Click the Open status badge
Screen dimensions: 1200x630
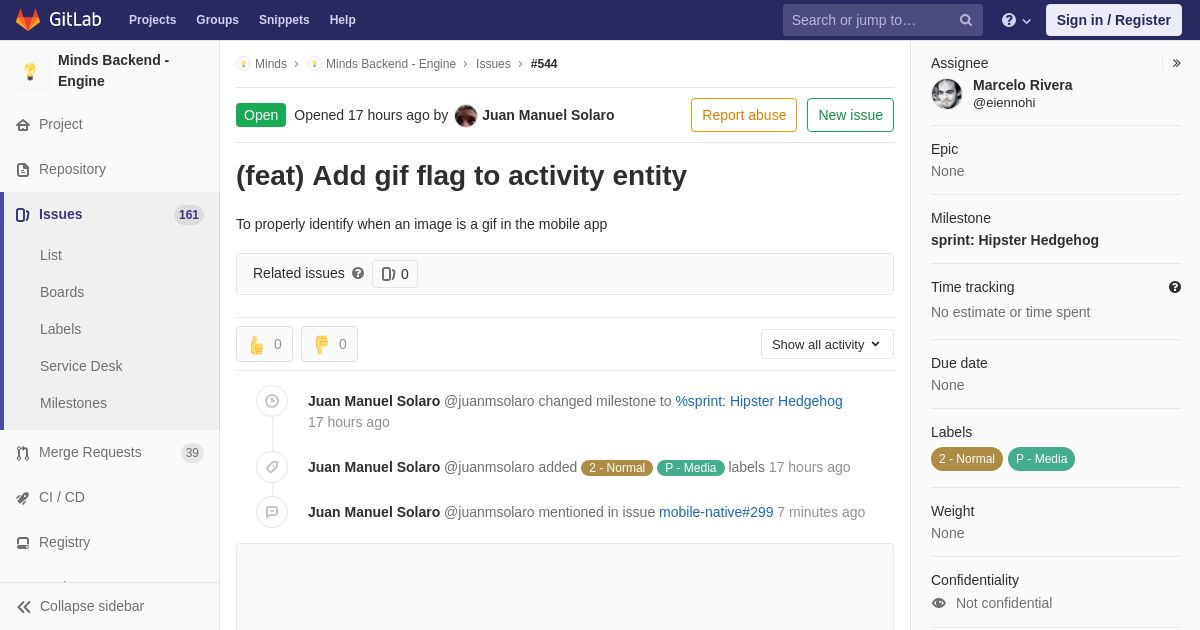pos(261,115)
